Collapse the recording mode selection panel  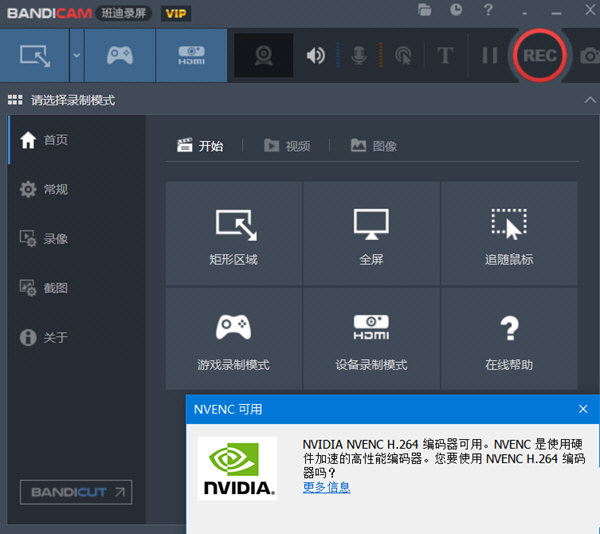(x=590, y=100)
